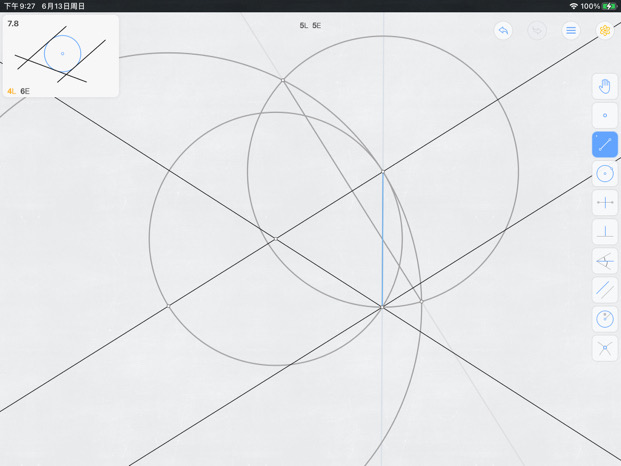Pick the Parallel line tool
The height and width of the screenshot is (466, 621).
pyautogui.click(x=605, y=290)
